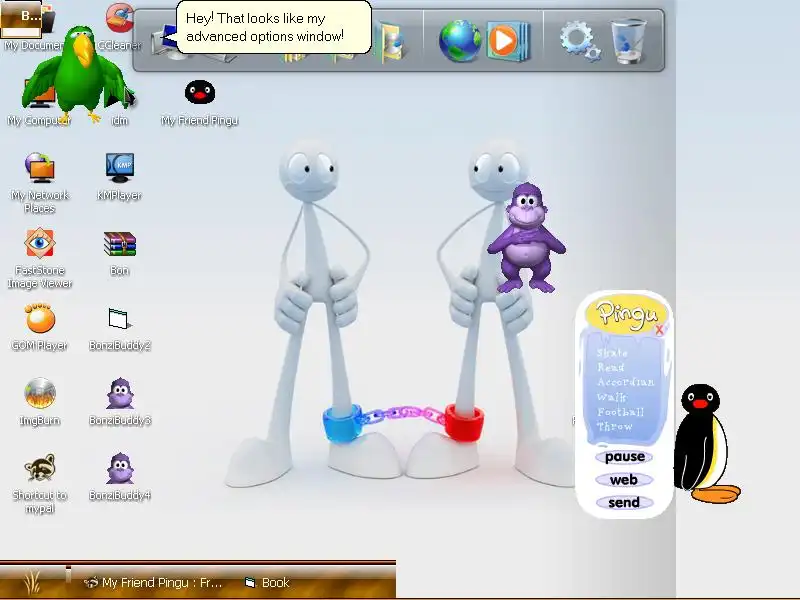The image size is (800, 600).
Task: Click the Pingu penguin character
Action: [x=706, y=443]
